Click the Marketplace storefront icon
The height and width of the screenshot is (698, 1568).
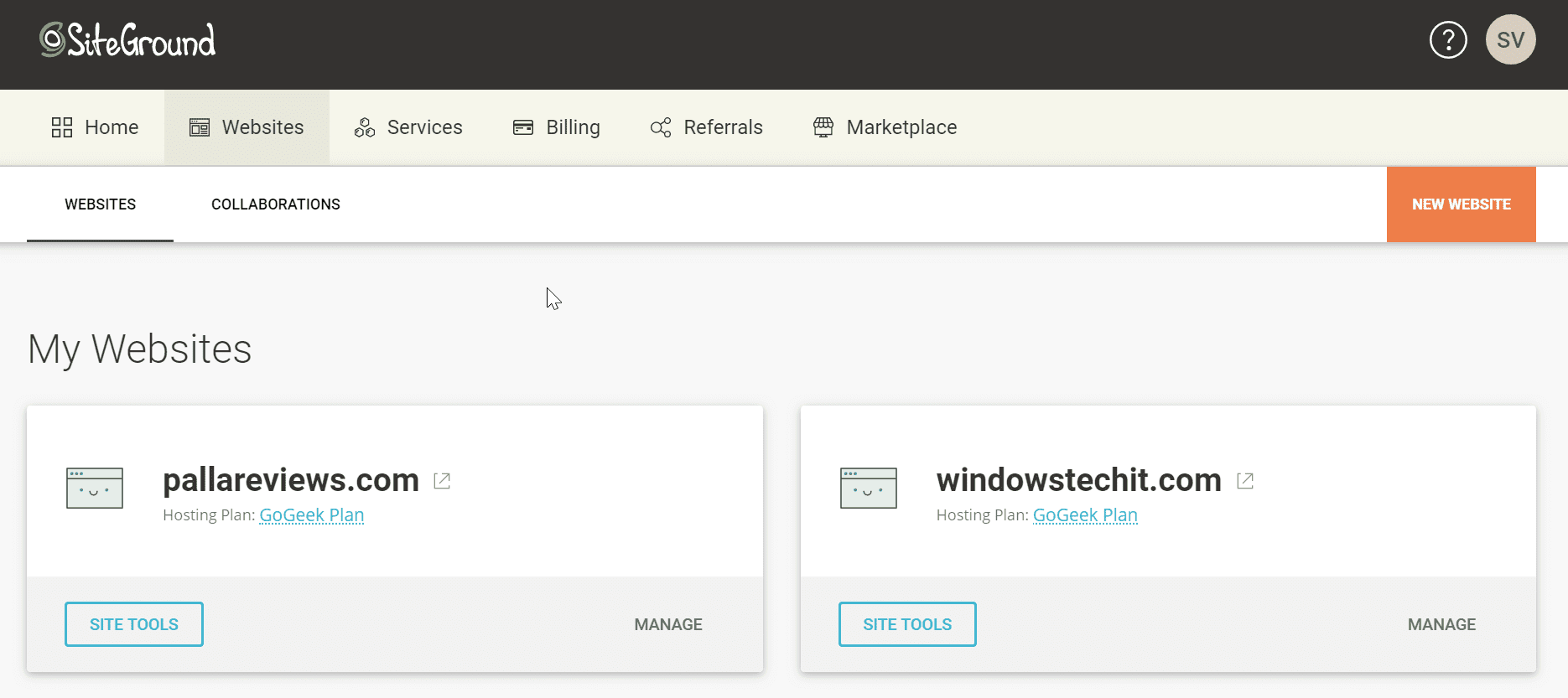(823, 127)
